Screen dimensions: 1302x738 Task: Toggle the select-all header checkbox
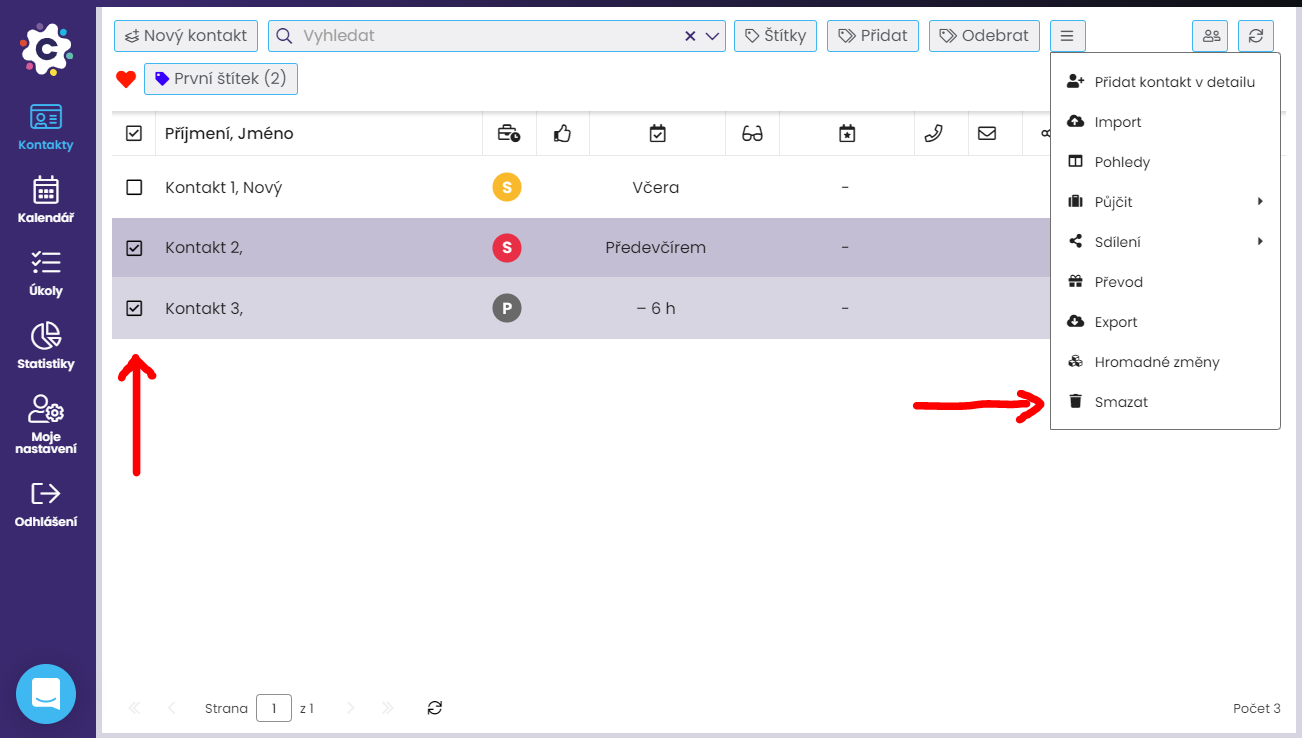click(134, 133)
